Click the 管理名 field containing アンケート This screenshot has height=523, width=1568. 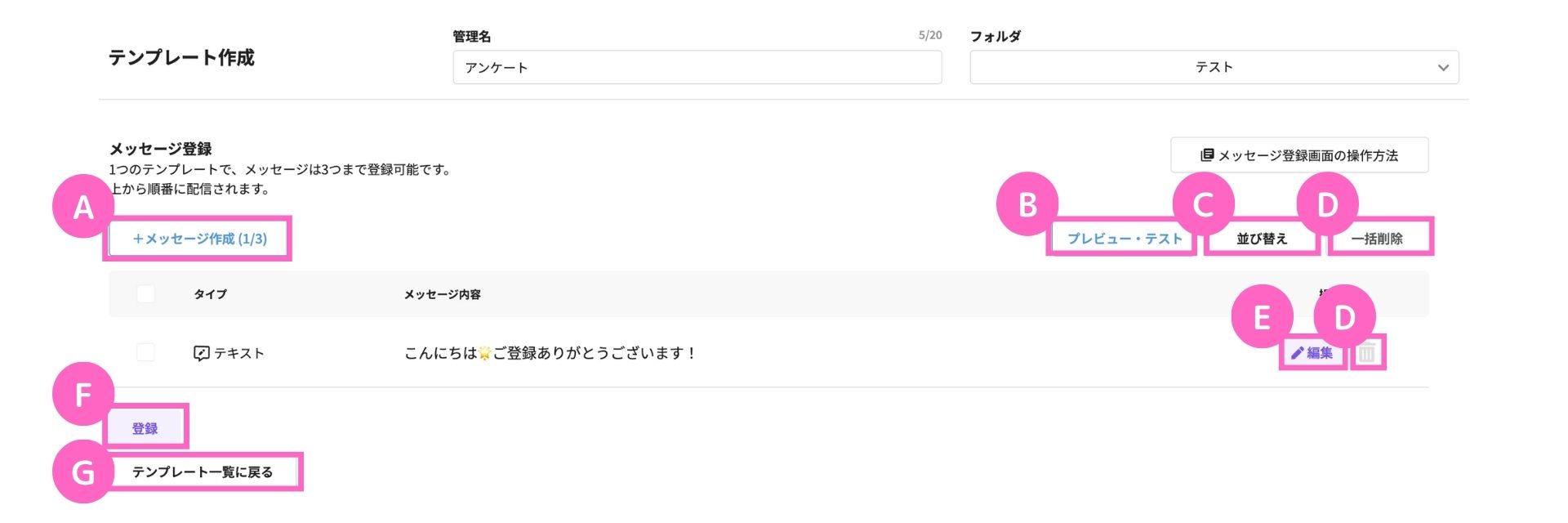697,67
